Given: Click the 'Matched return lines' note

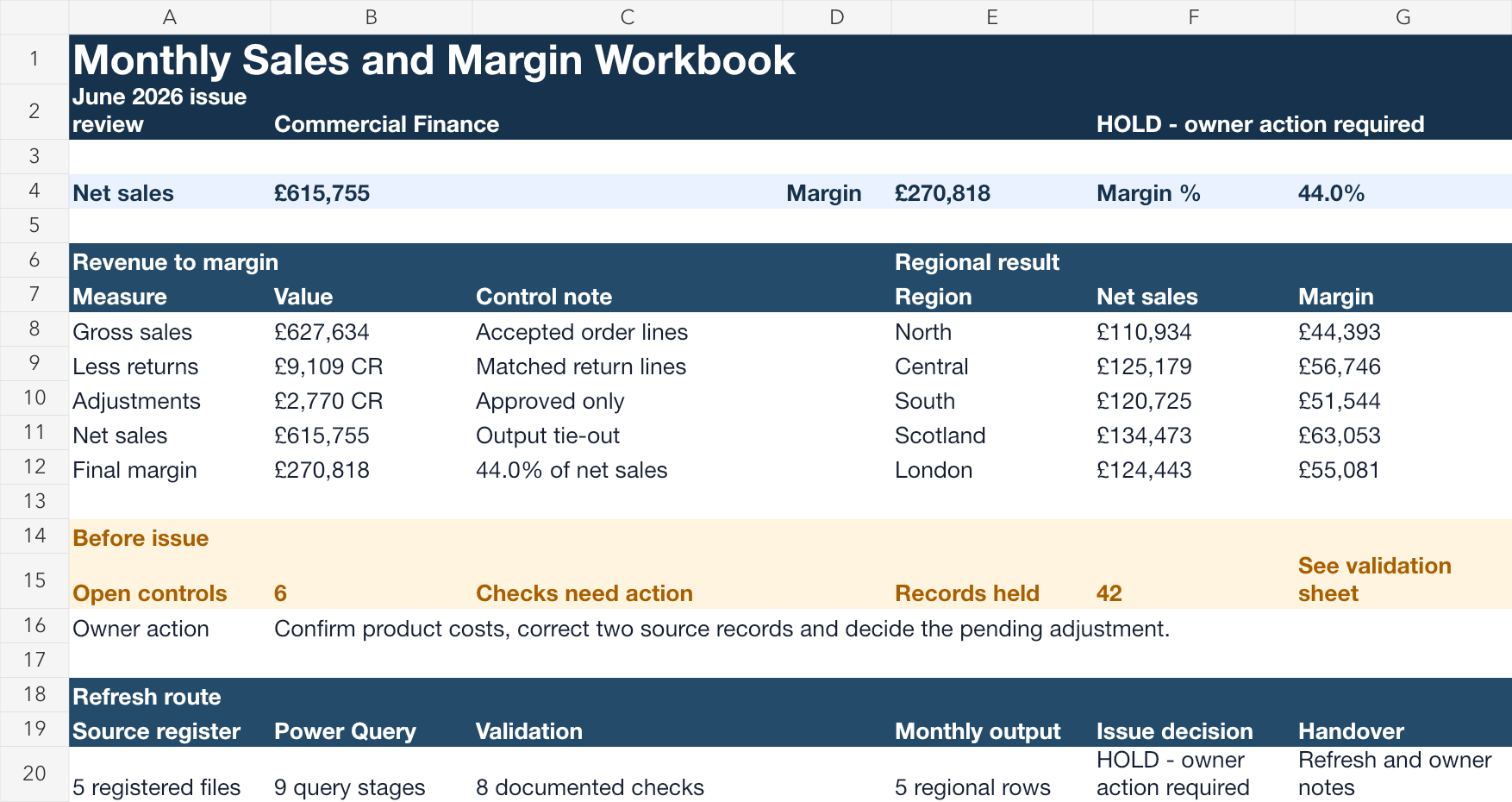Looking at the screenshot, I should [x=581, y=367].
